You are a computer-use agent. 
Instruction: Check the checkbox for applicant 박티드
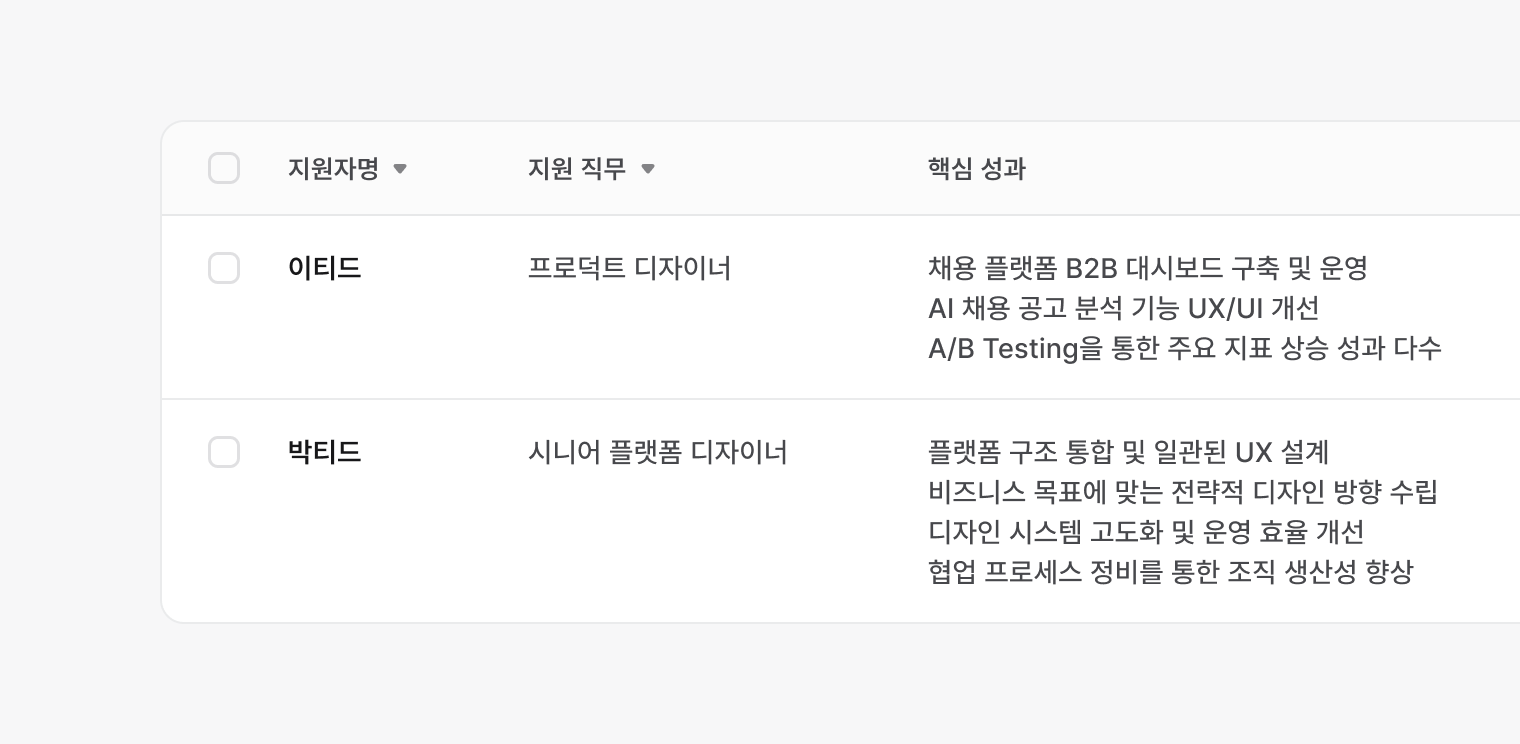pyautogui.click(x=224, y=452)
